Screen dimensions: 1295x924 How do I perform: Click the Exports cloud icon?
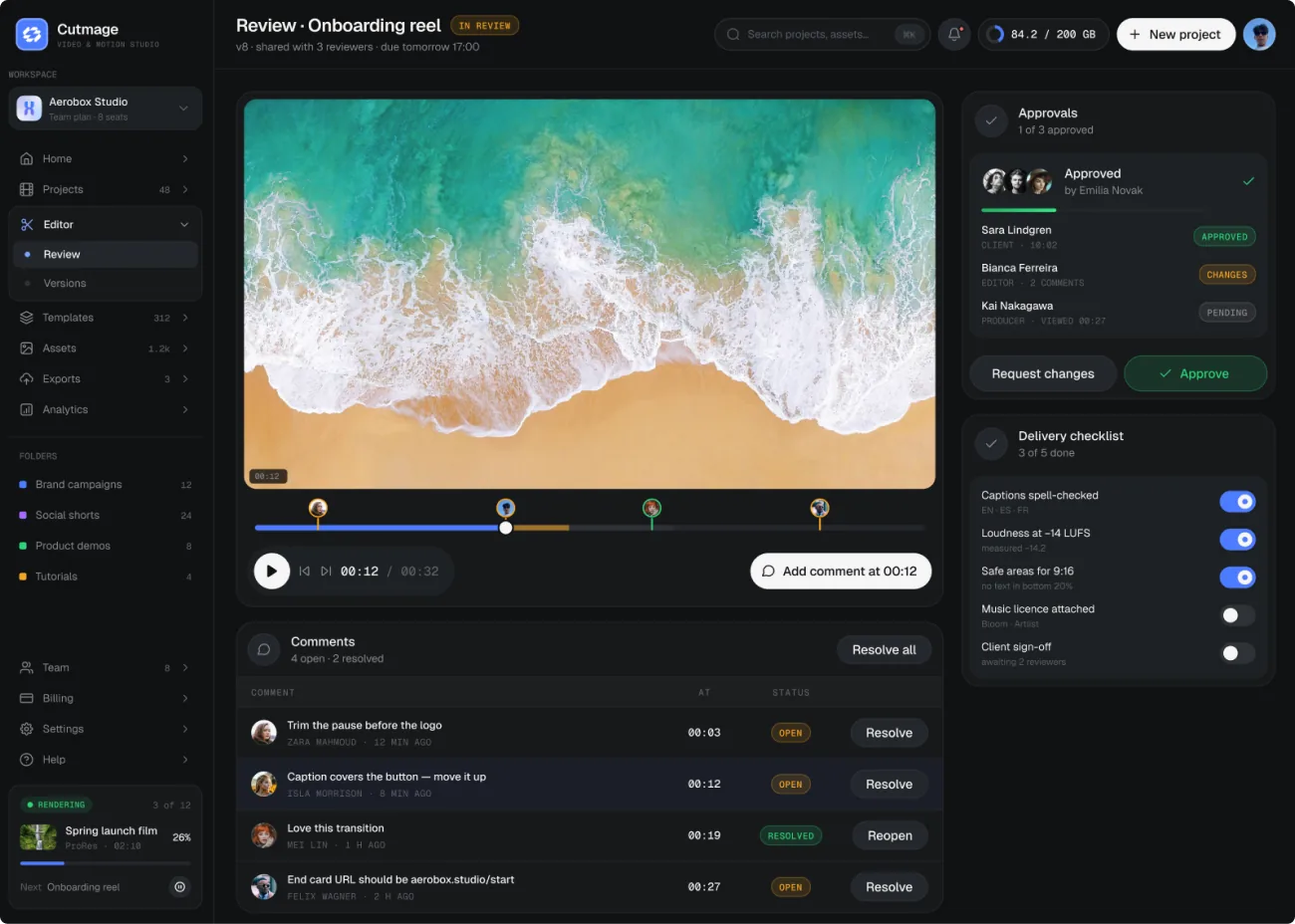tap(27, 379)
